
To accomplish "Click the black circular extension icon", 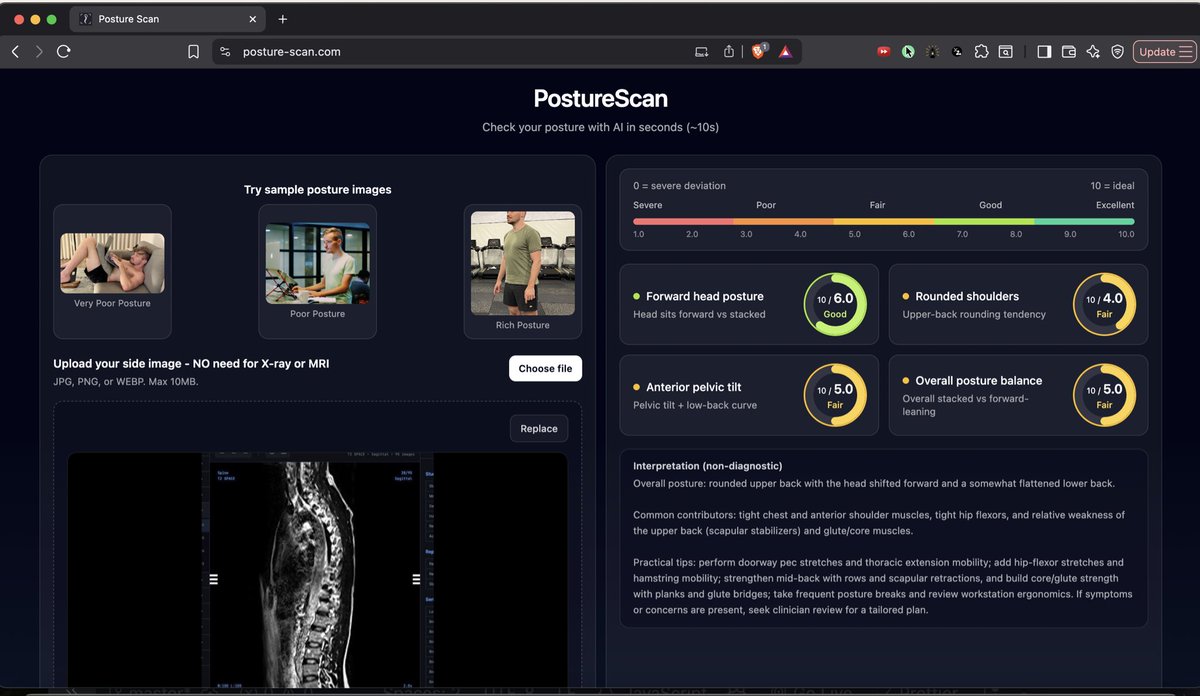I will point(957,52).
